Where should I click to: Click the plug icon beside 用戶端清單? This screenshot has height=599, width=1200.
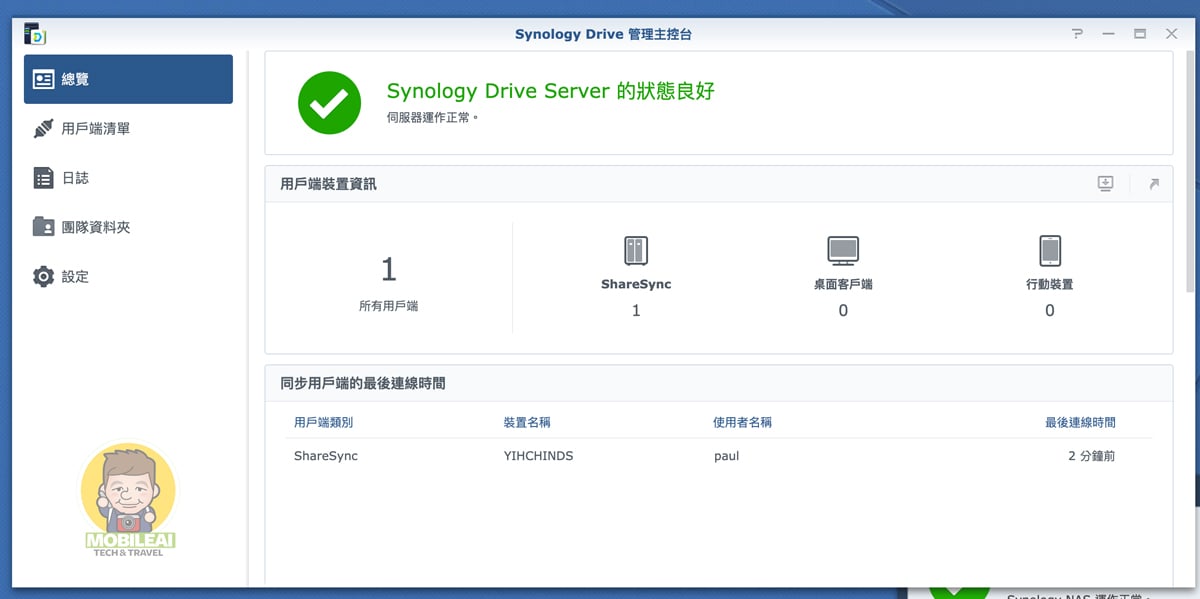[43, 129]
